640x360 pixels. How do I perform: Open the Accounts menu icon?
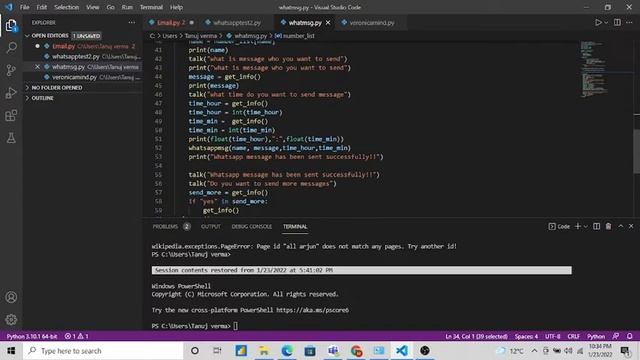pos(11,297)
